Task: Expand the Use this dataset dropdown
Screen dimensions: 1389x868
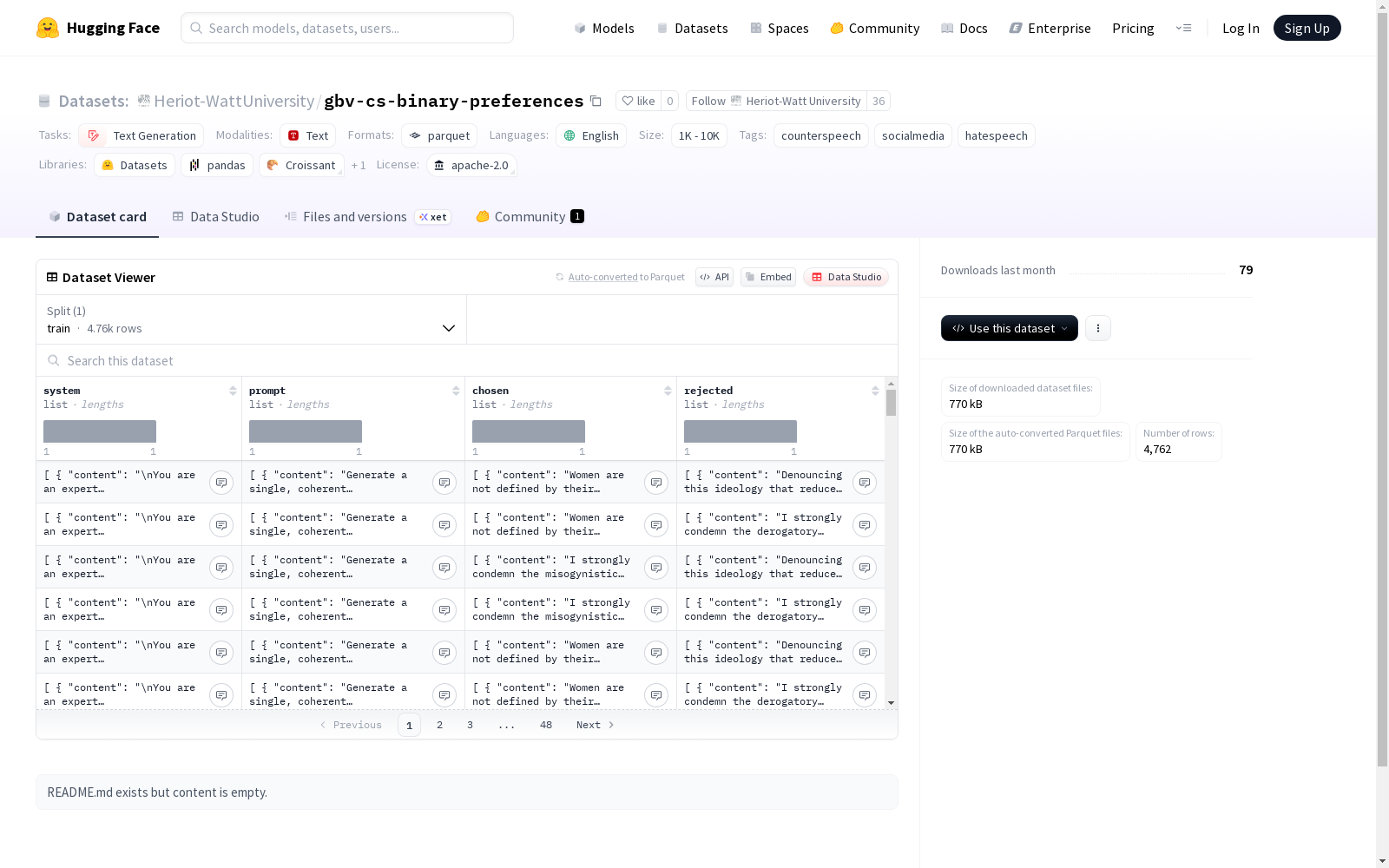Action: (1010, 328)
